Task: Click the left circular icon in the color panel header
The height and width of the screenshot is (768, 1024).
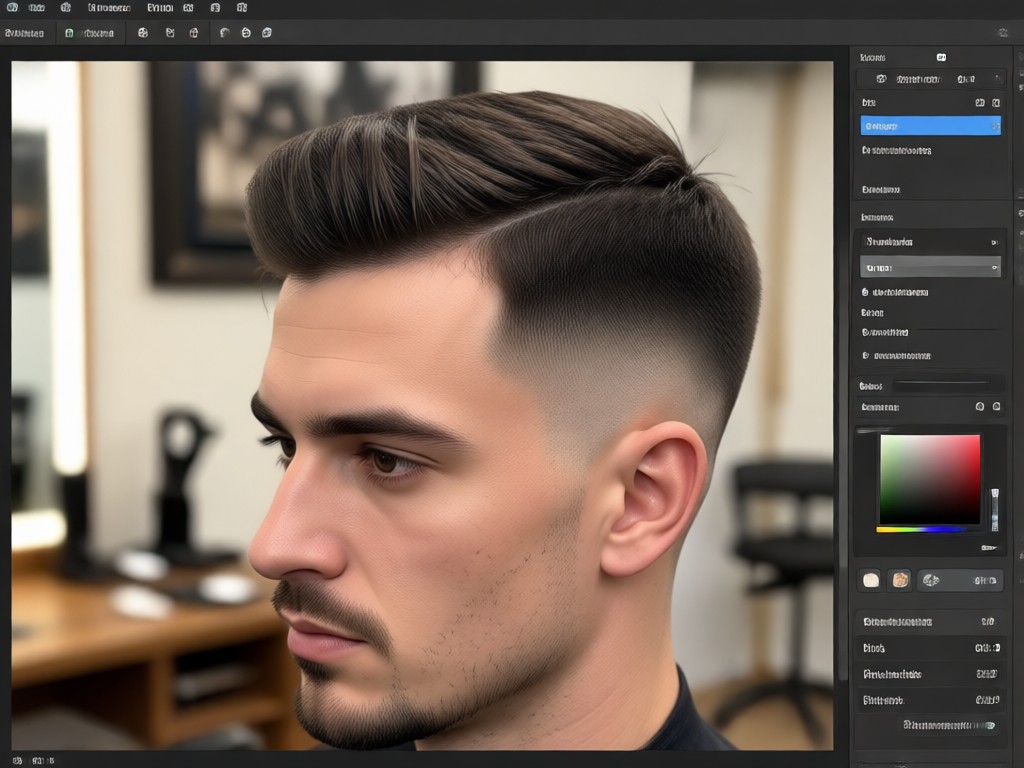Action: point(980,407)
